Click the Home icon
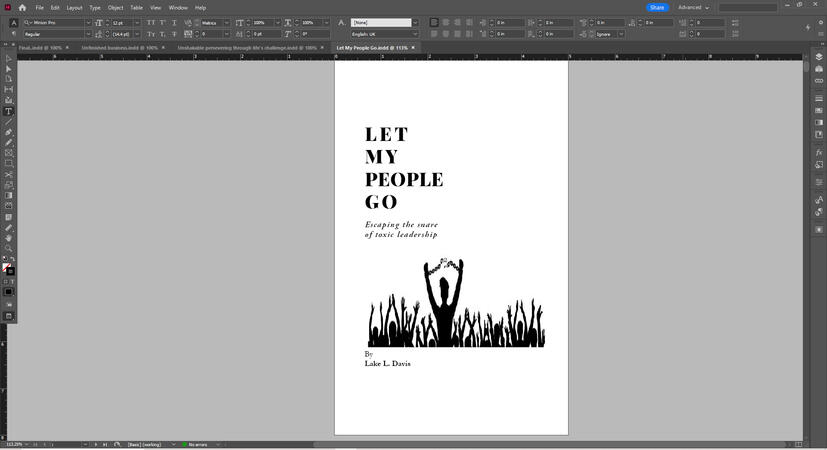 pyautogui.click(x=22, y=7)
